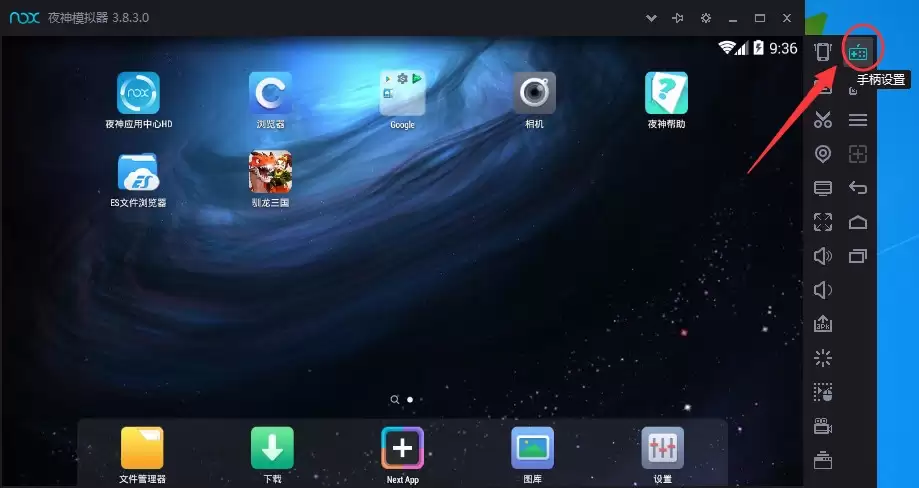This screenshot has width=919, height=488.
Task: Open Next App in the dock
Action: click(x=403, y=455)
